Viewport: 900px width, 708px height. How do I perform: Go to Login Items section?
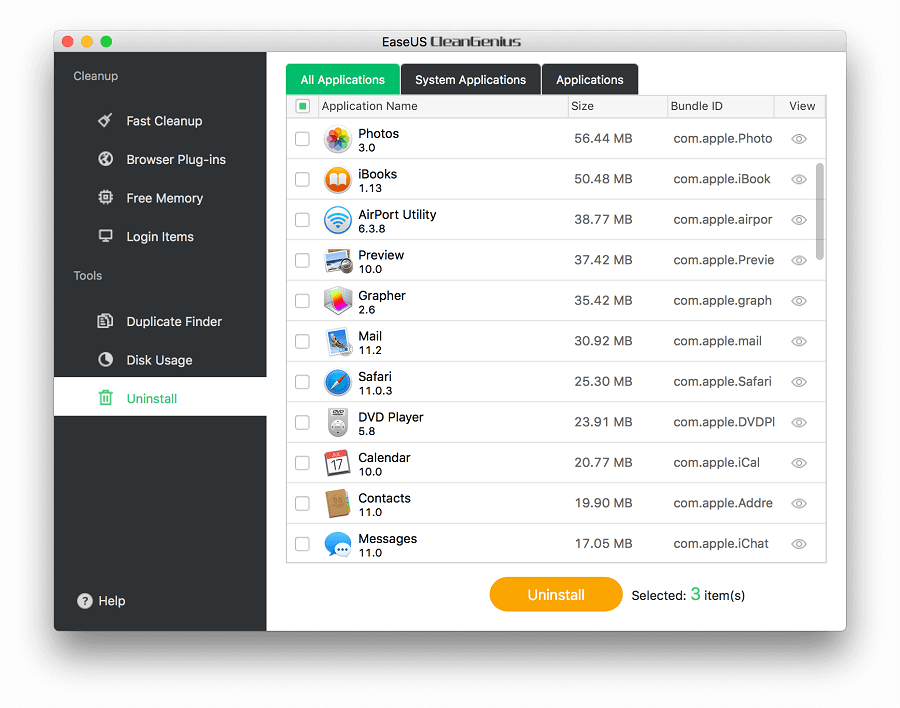[x=160, y=236]
